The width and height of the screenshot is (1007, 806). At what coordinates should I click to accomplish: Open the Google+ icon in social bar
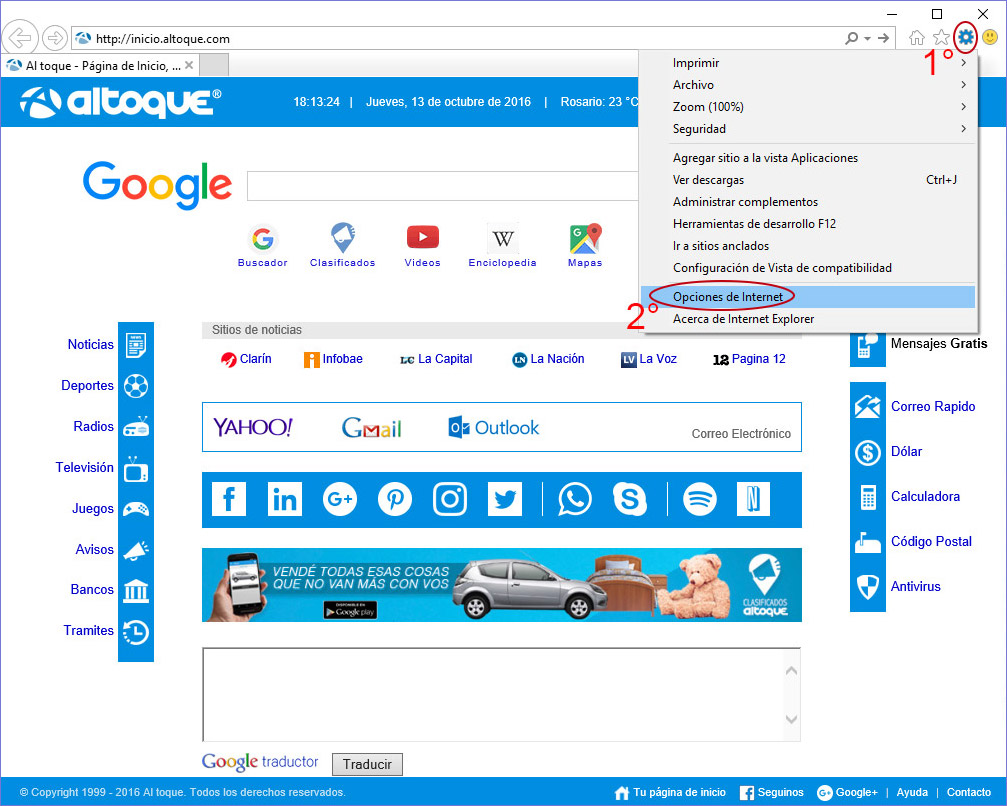point(340,499)
